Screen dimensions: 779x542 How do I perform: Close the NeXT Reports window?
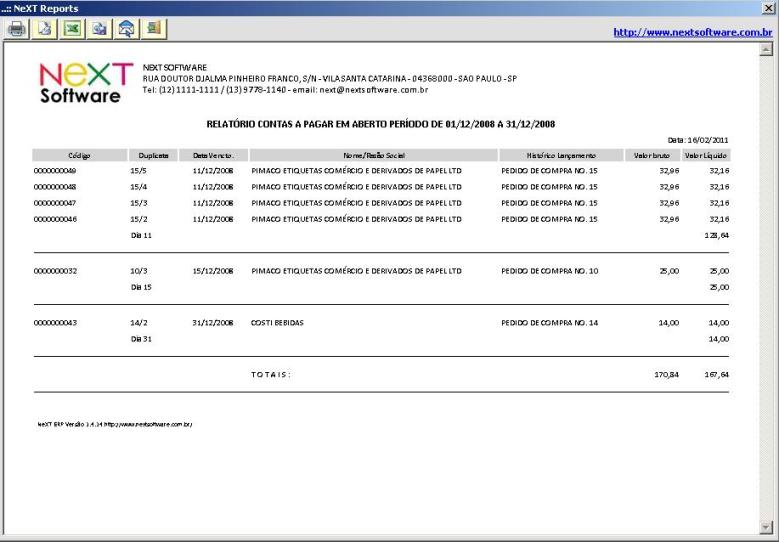point(769,8)
